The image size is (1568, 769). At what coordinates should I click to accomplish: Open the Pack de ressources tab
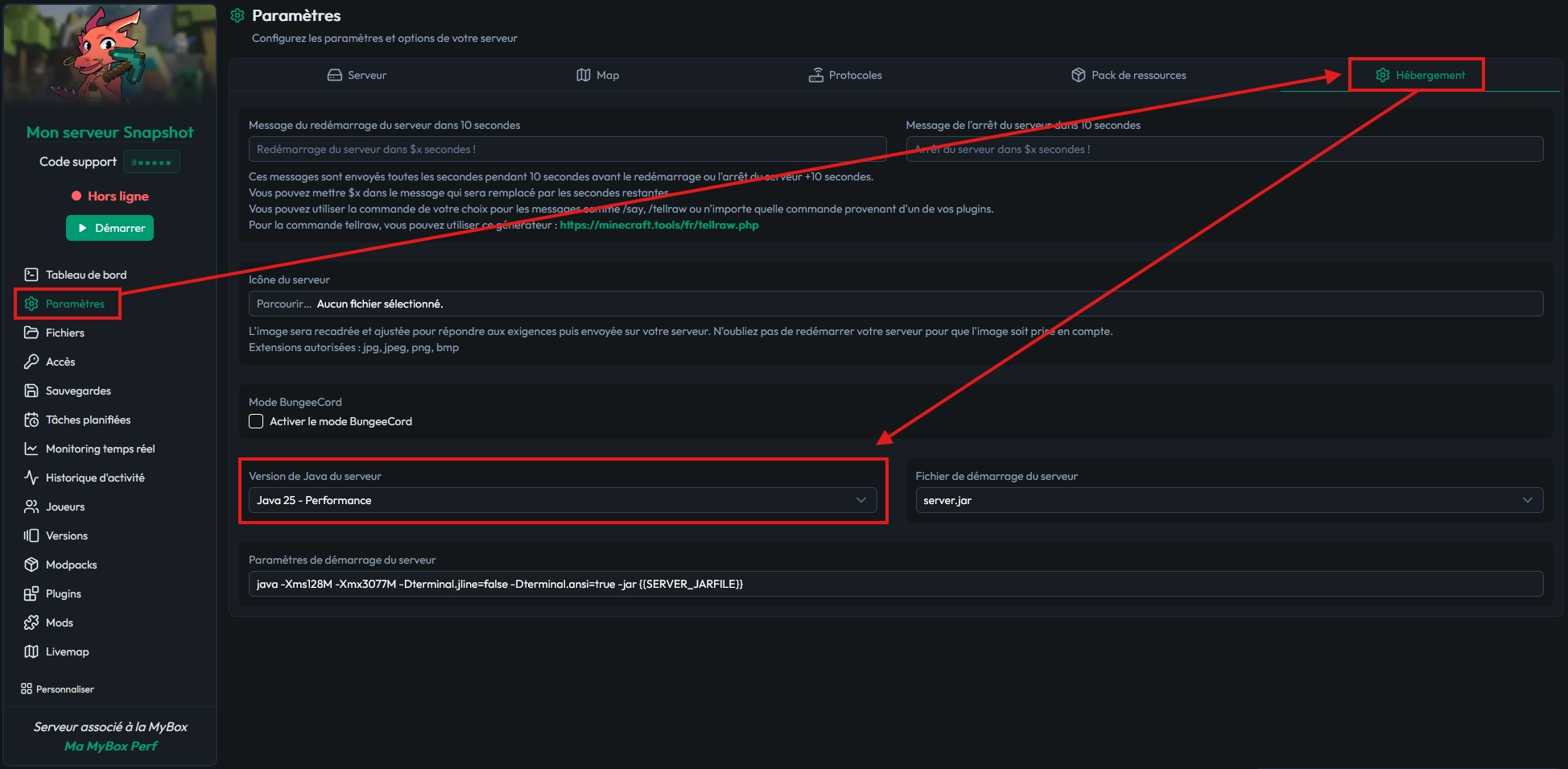click(x=1128, y=75)
